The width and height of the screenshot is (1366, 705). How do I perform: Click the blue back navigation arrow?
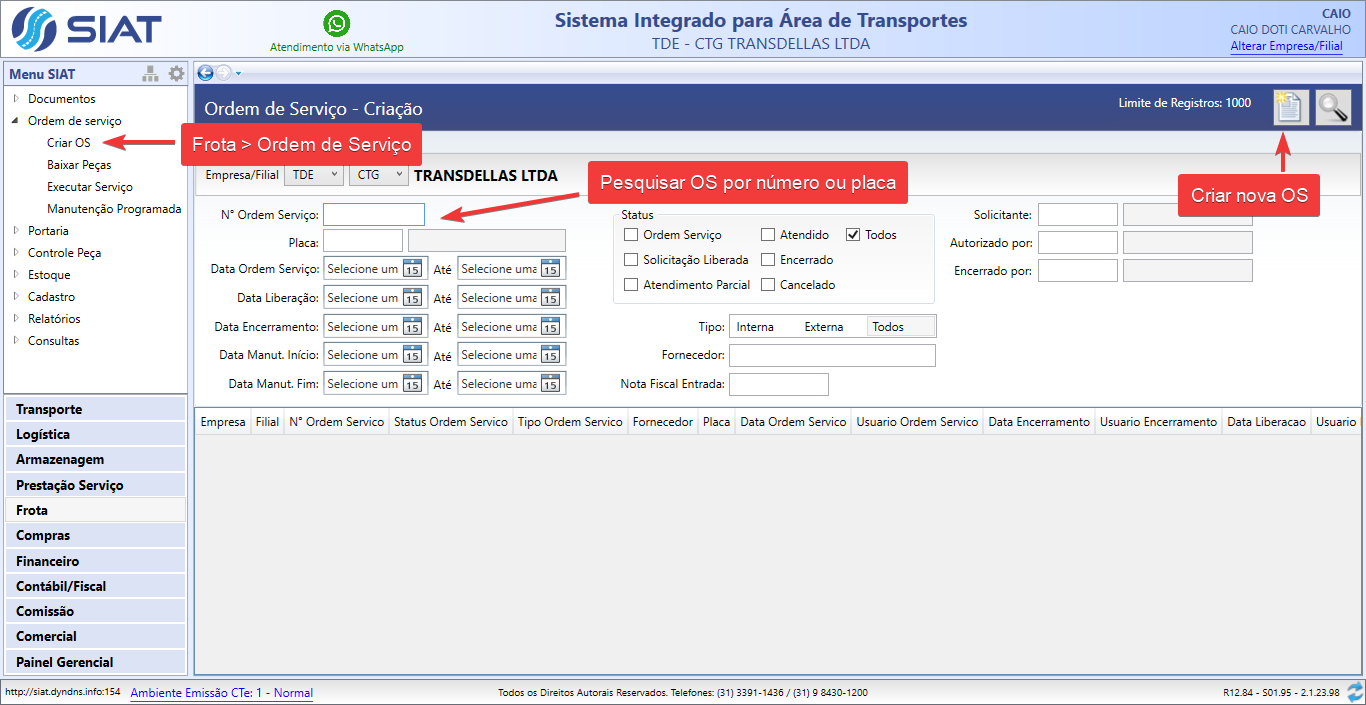[x=205, y=72]
